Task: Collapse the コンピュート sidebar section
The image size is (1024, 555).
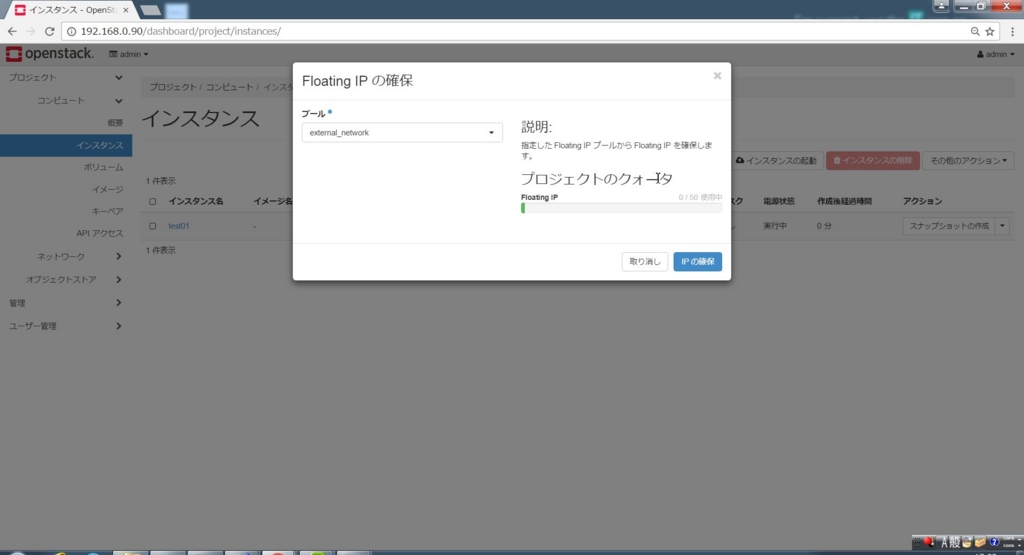Action: pos(65,101)
